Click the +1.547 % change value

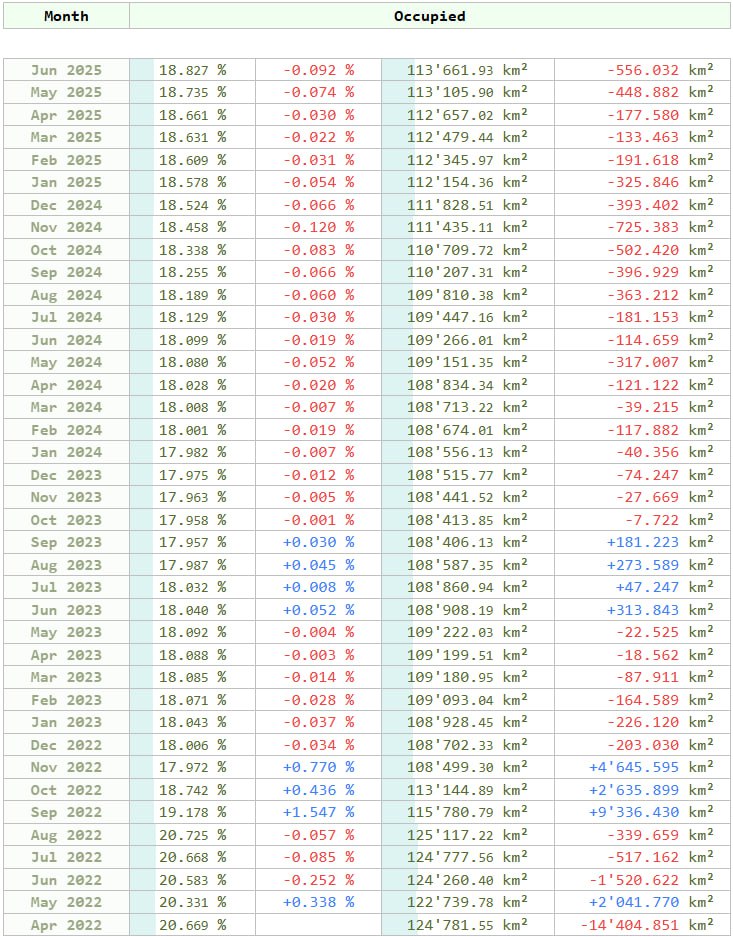coord(318,812)
